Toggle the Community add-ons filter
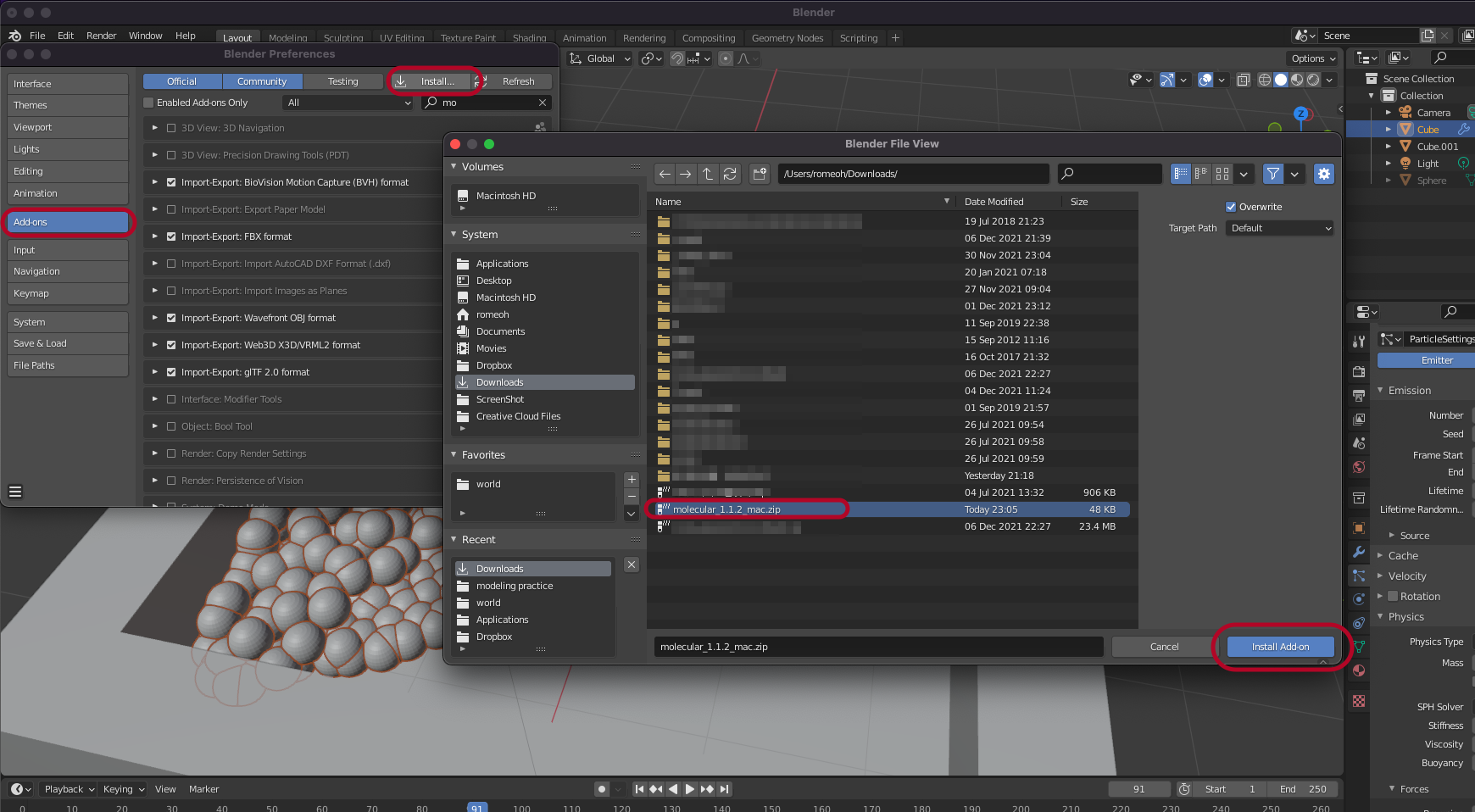 262,81
